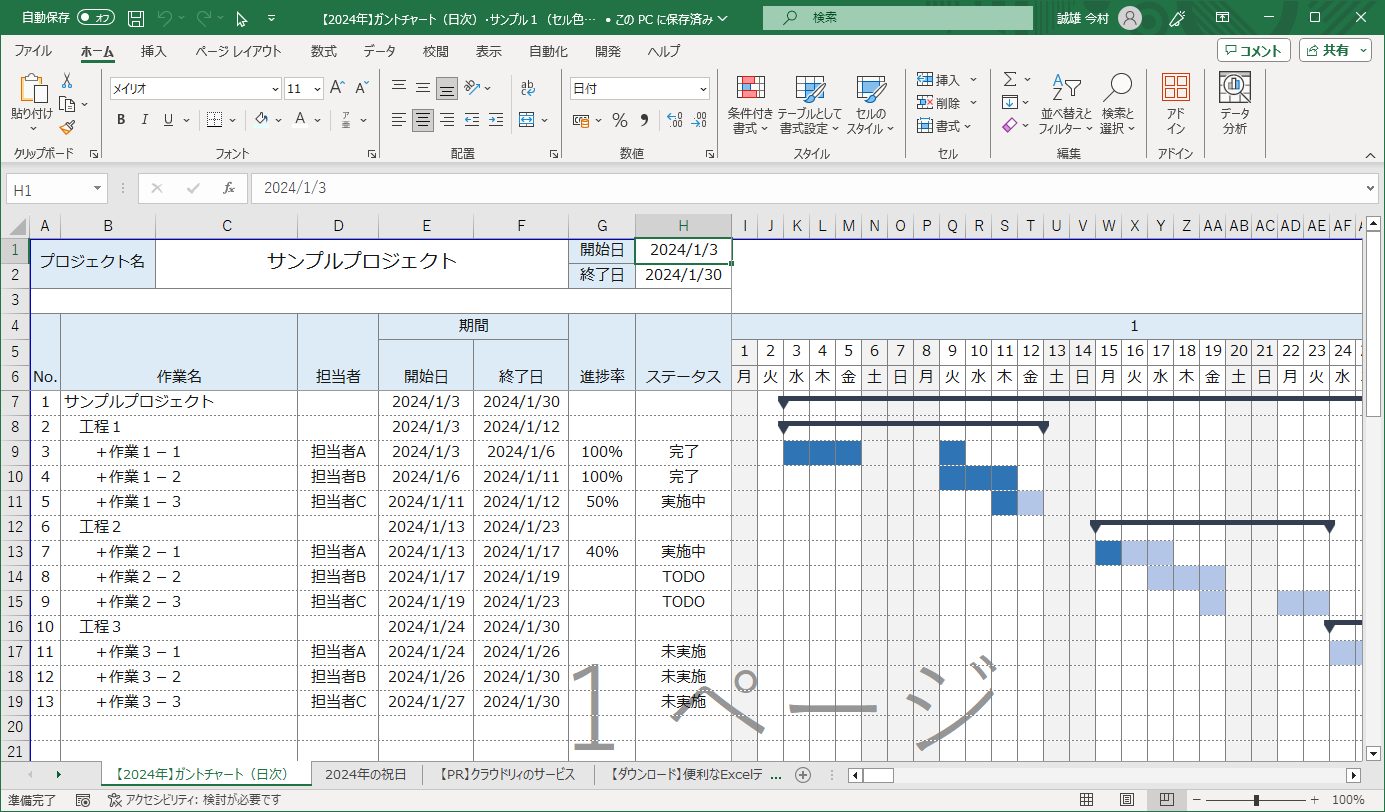Image resolution: width=1385 pixels, height=812 pixels.
Task: Open Conditional Formatting (条件付き書式)
Action: pyautogui.click(x=749, y=106)
